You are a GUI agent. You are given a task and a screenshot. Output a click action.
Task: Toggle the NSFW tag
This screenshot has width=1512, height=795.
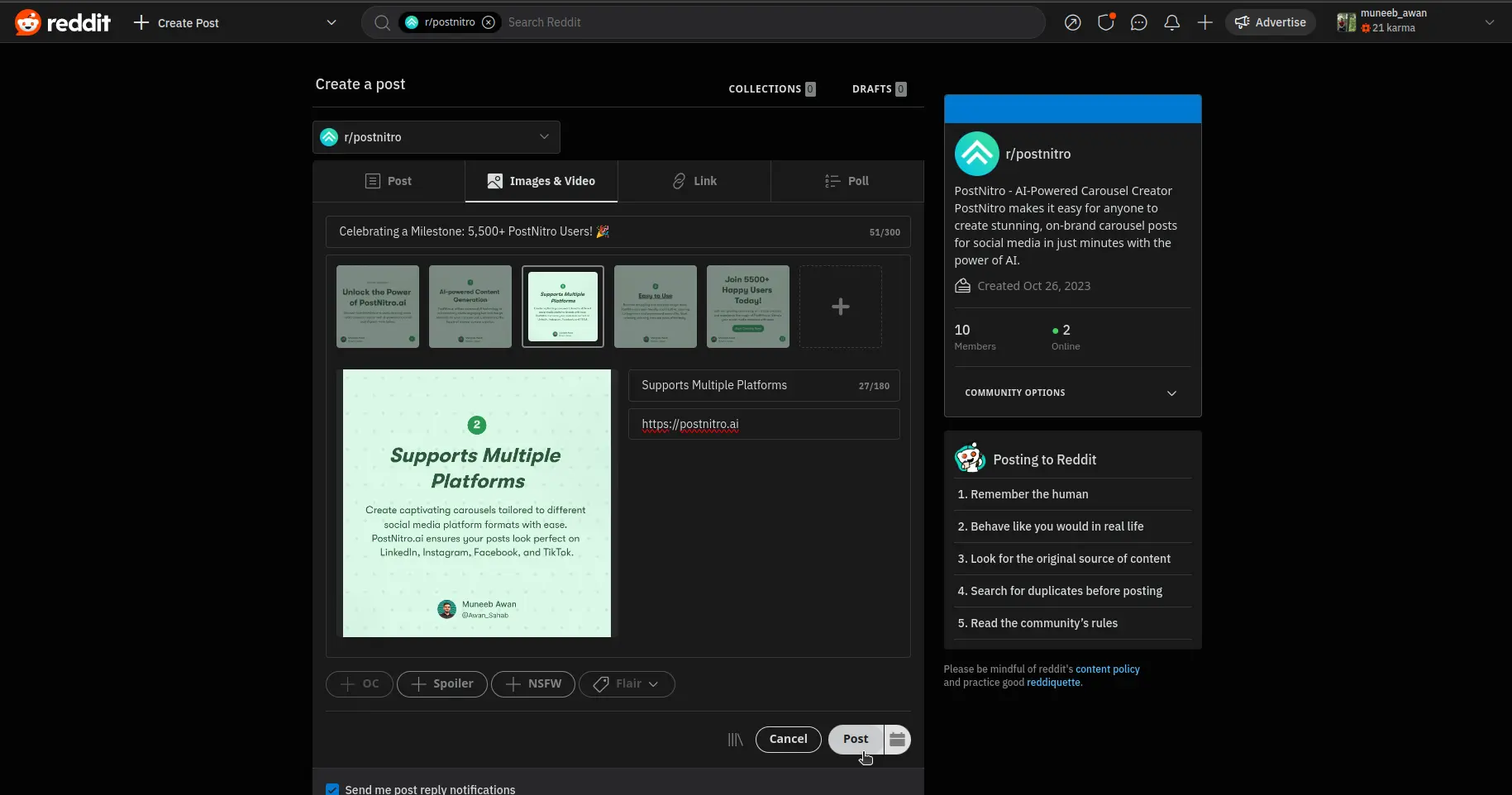pos(533,683)
